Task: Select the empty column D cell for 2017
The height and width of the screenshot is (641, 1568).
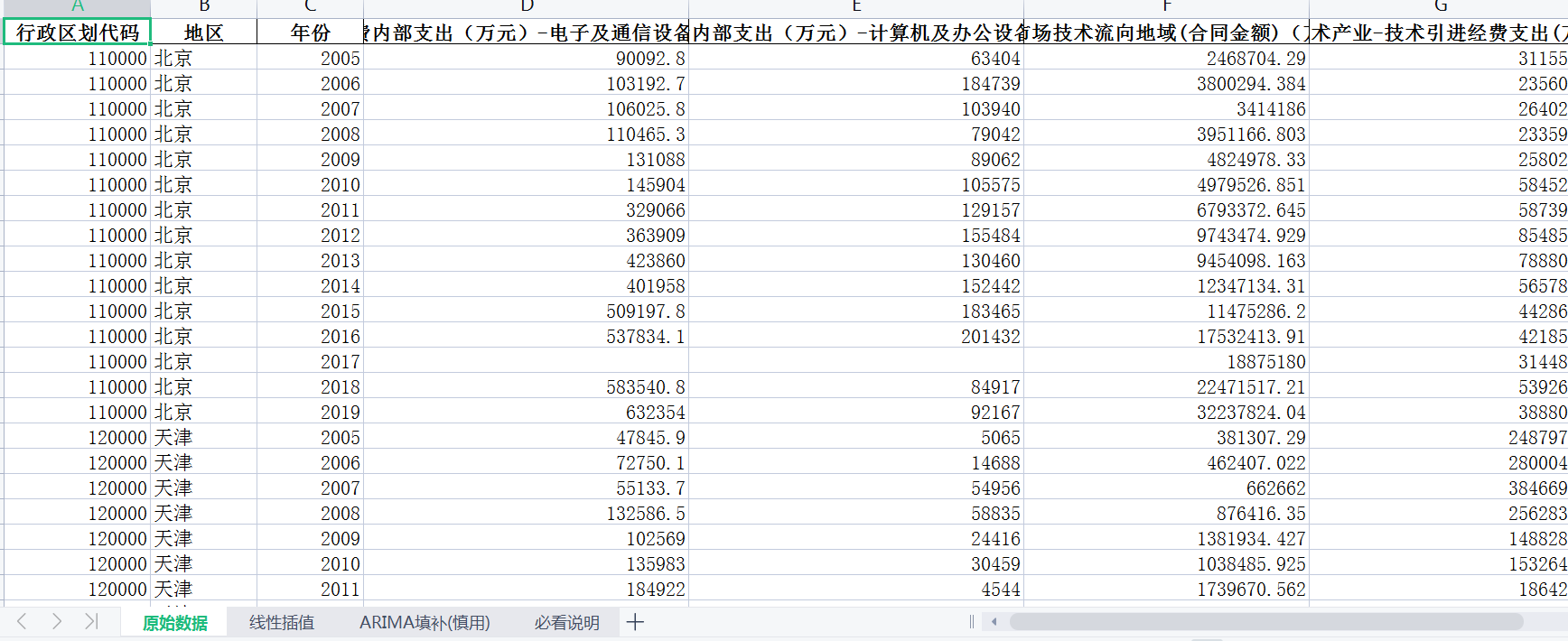Action: 527,362
